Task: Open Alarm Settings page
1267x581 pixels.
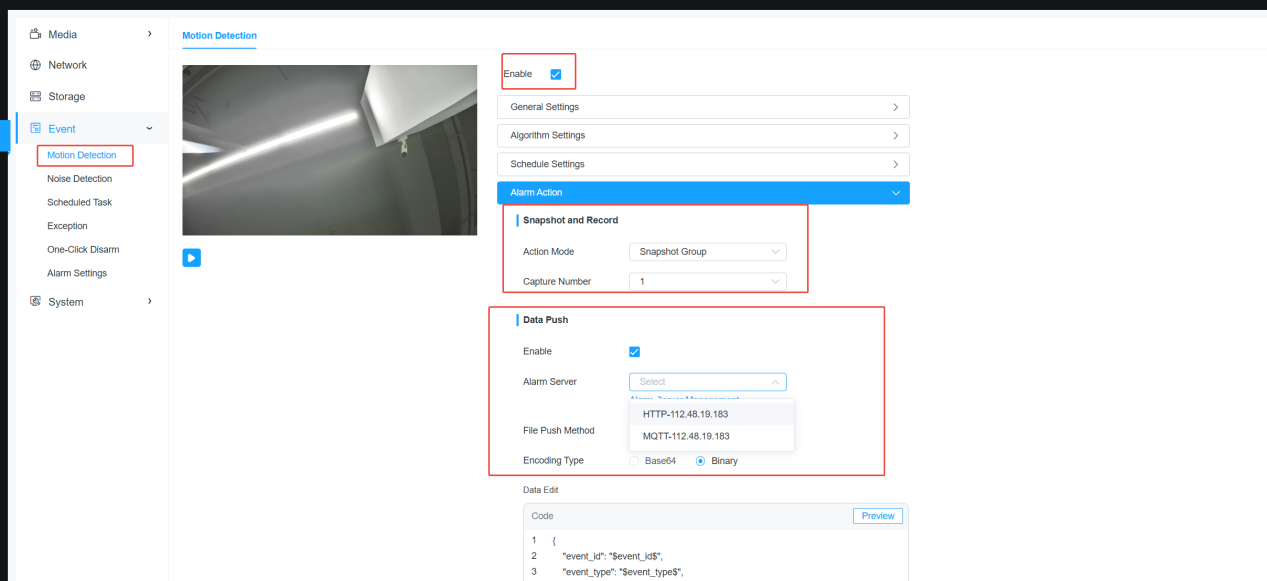Action: pyautogui.click(x=77, y=273)
